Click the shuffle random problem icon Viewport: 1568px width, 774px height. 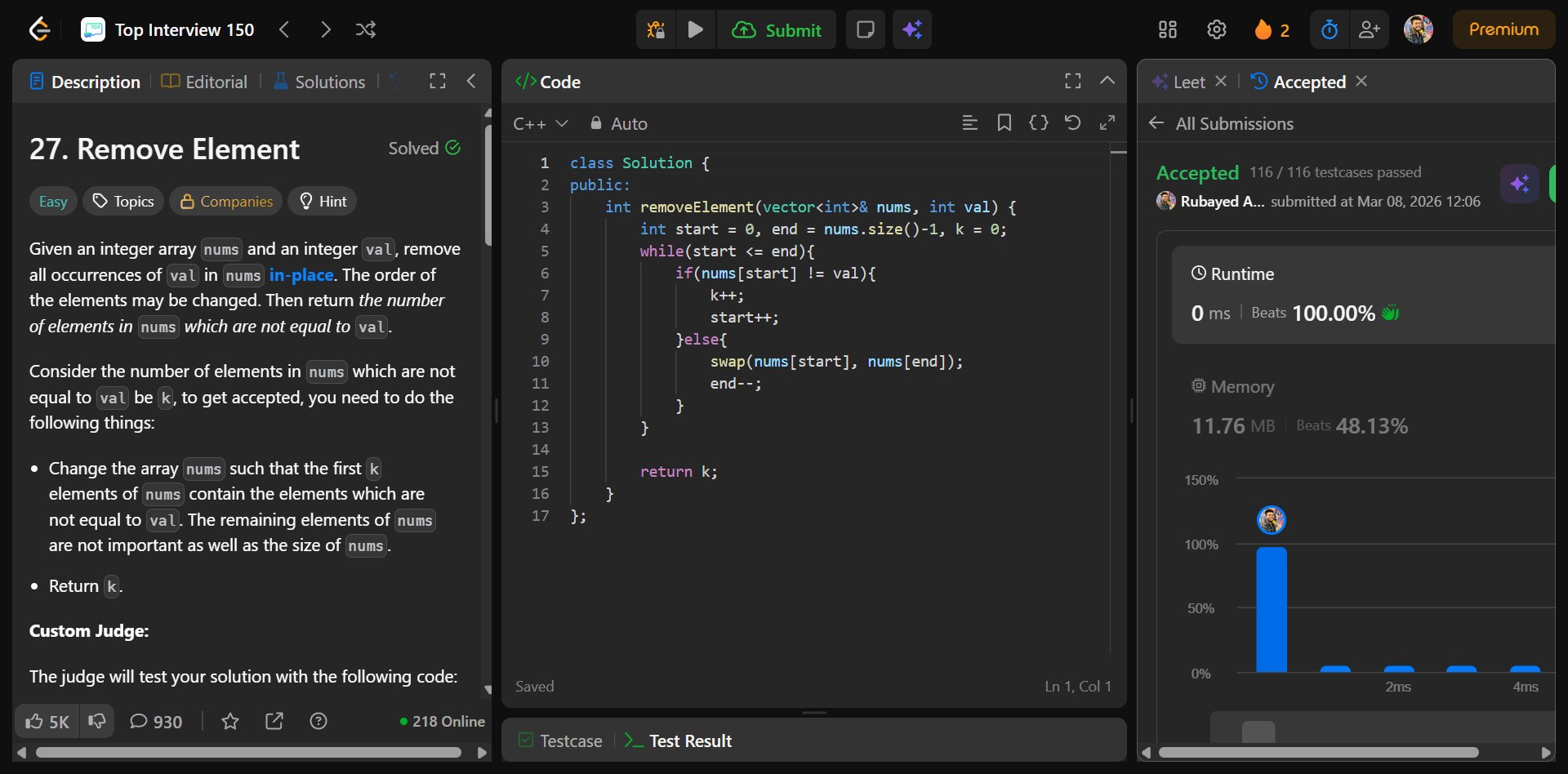tap(366, 30)
